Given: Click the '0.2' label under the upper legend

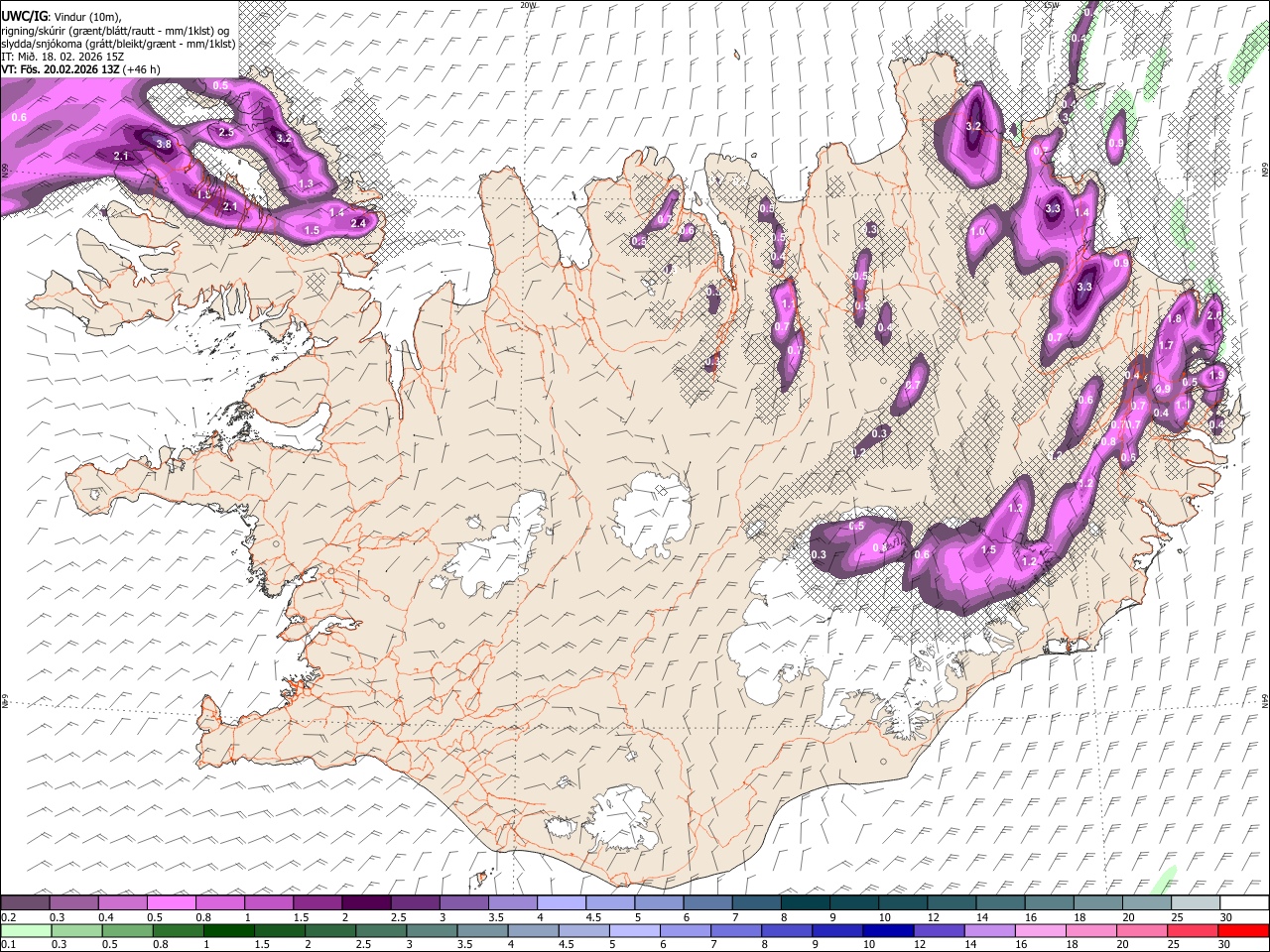Looking at the screenshot, I should click(x=7, y=917).
